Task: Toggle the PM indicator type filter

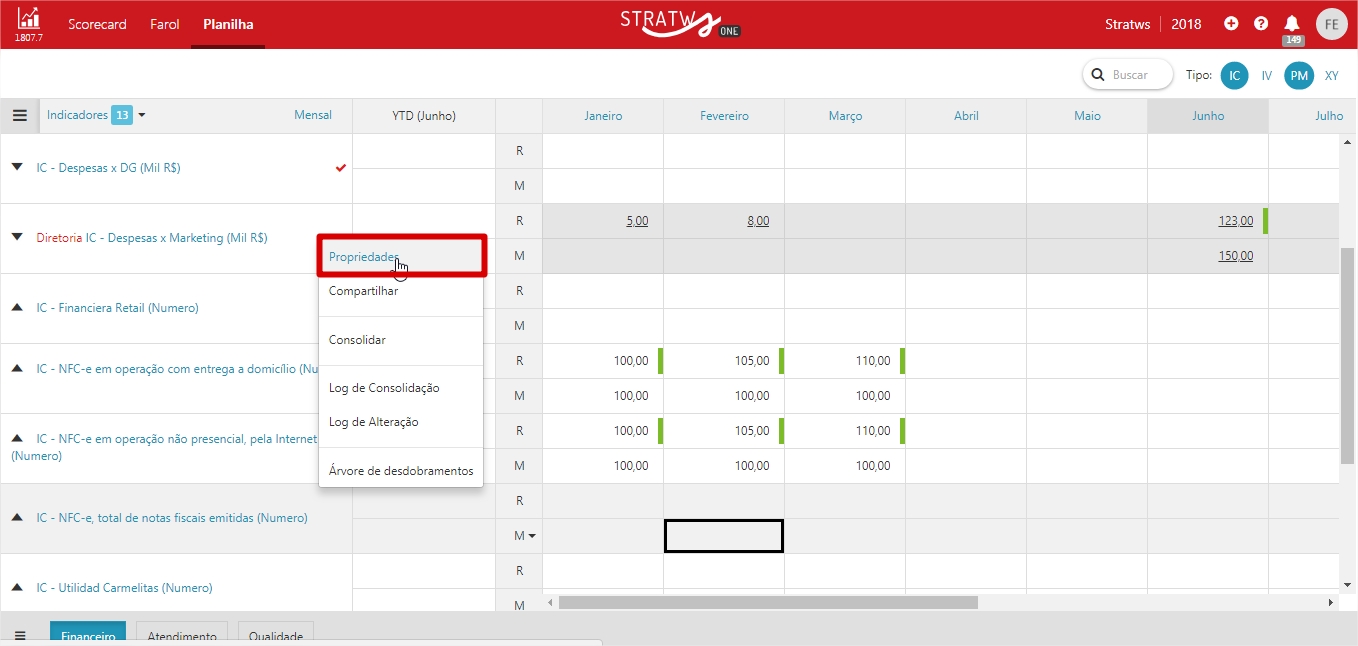Action: (x=1300, y=75)
